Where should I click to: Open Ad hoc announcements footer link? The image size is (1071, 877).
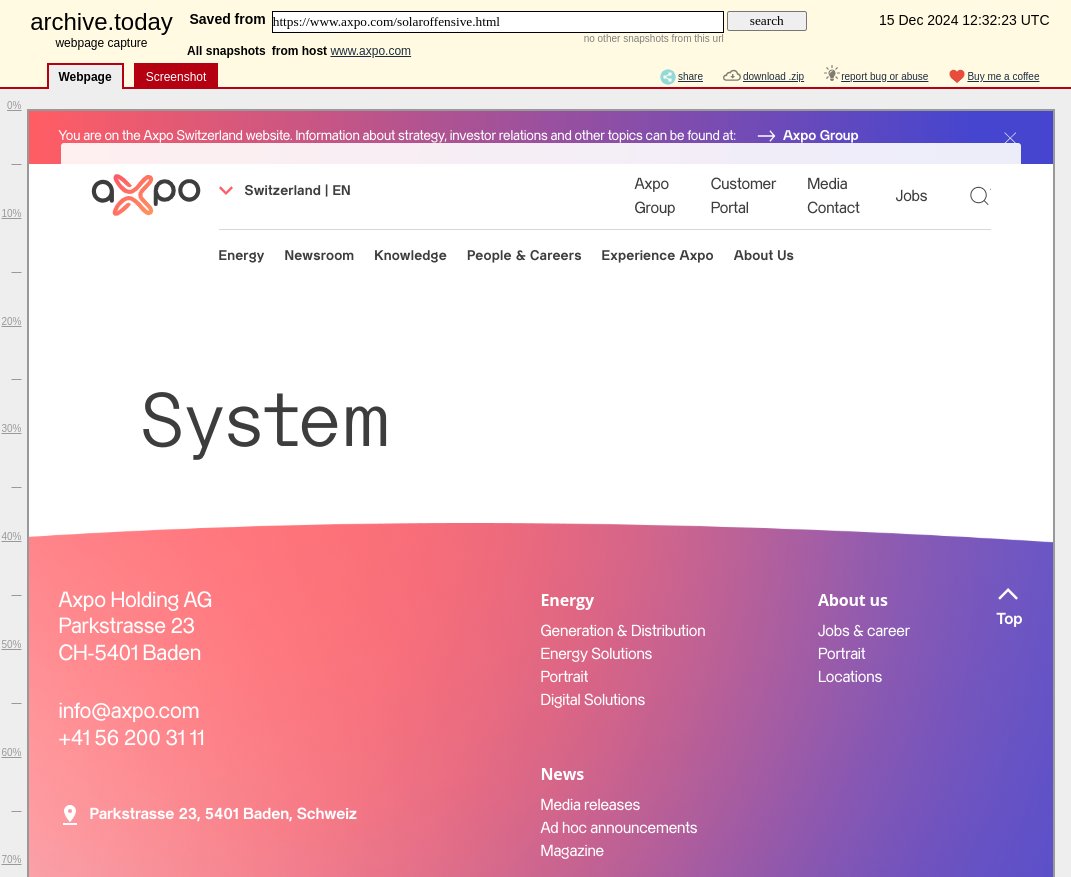pos(619,828)
